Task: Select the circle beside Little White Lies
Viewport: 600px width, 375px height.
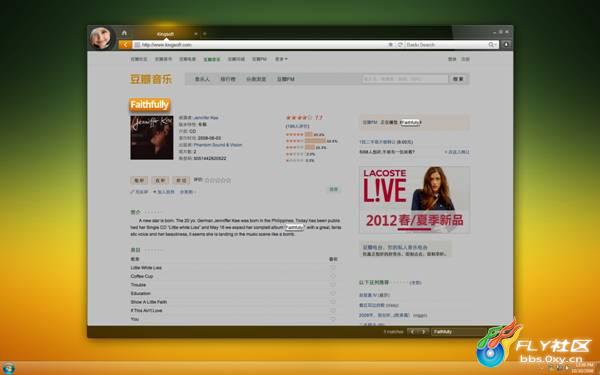Action: click(333, 268)
